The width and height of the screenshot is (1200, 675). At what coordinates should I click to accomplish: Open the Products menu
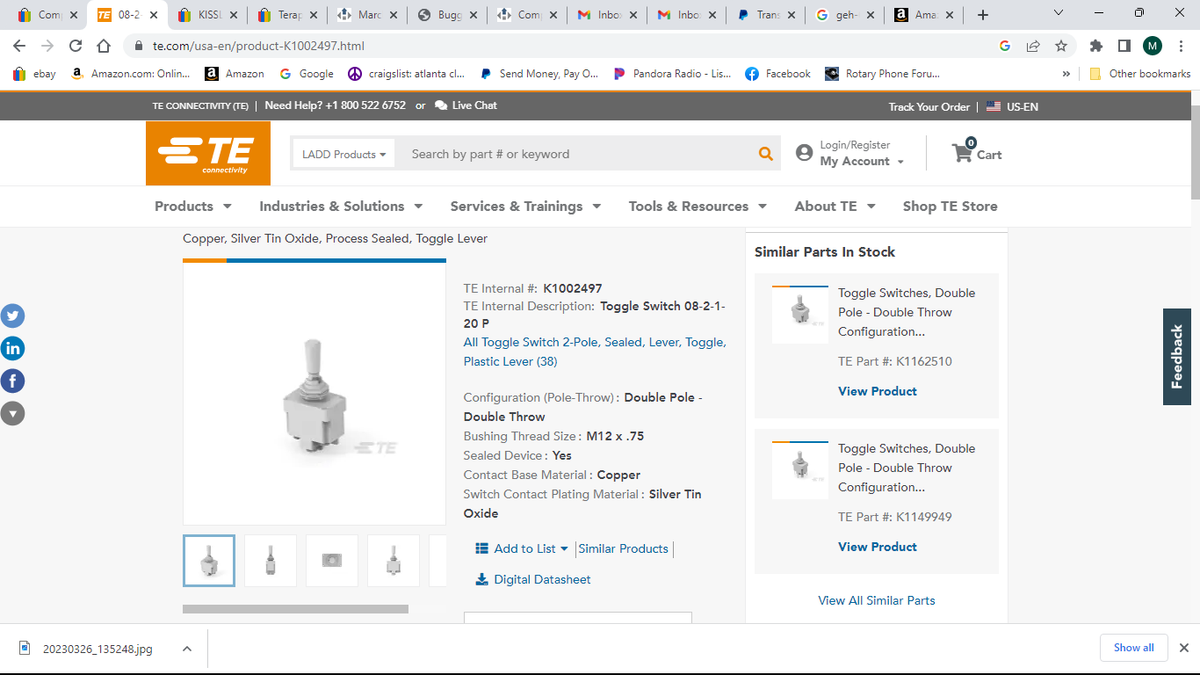click(x=193, y=206)
